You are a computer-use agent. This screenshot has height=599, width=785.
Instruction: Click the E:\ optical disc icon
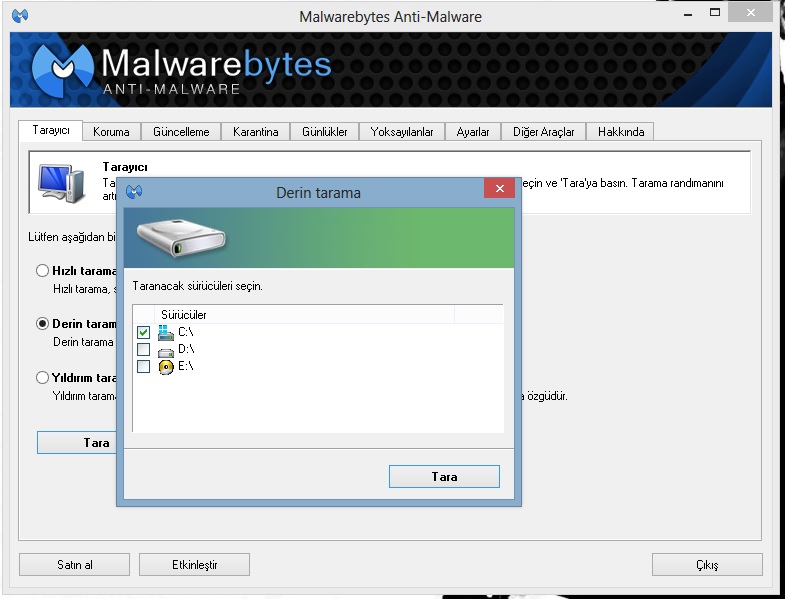(x=166, y=367)
